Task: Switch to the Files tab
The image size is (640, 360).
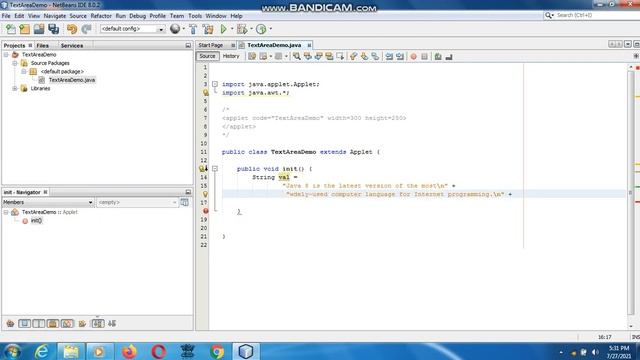Action: tap(42, 46)
